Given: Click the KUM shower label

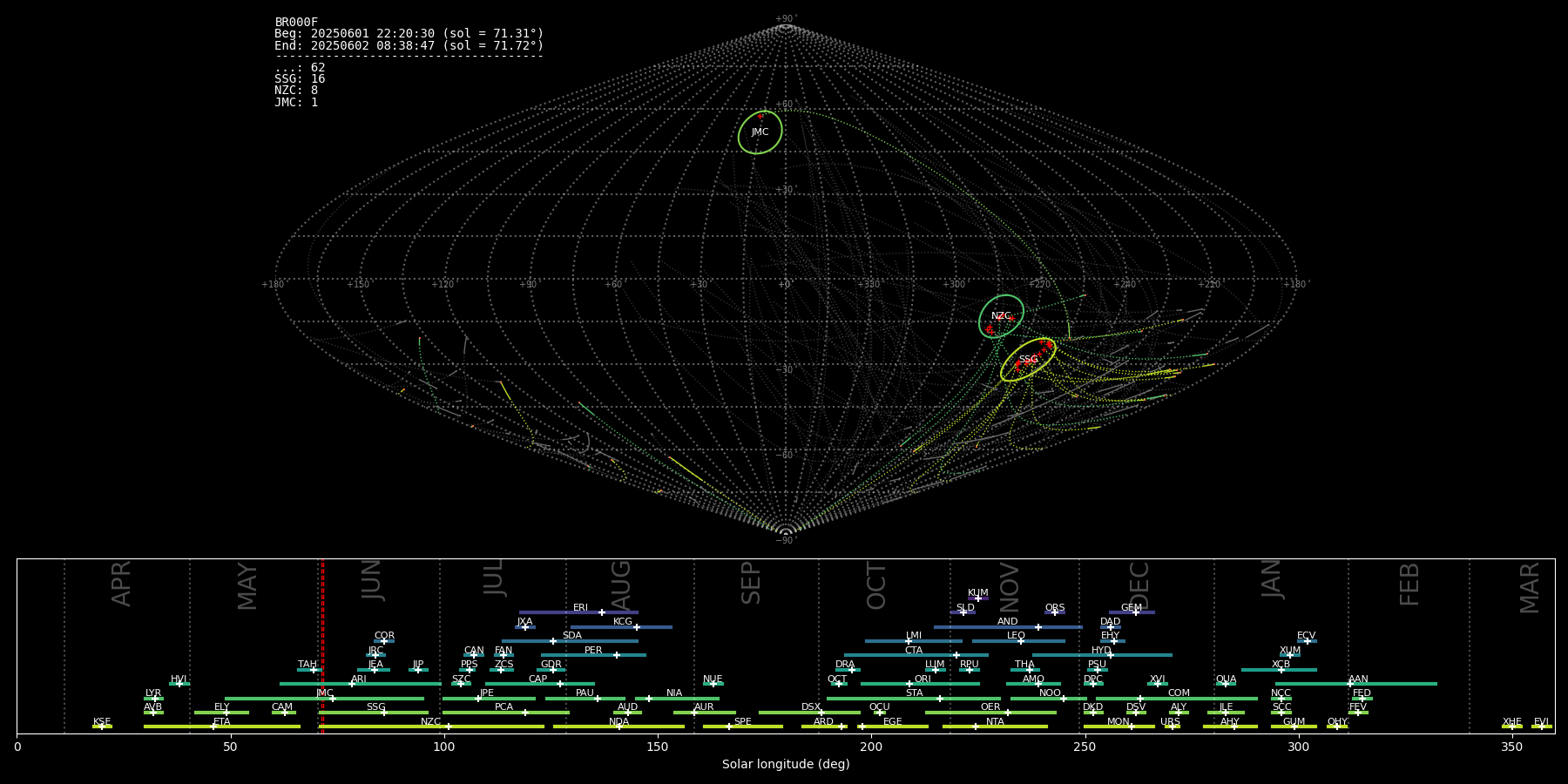Looking at the screenshot, I should click(977, 593).
